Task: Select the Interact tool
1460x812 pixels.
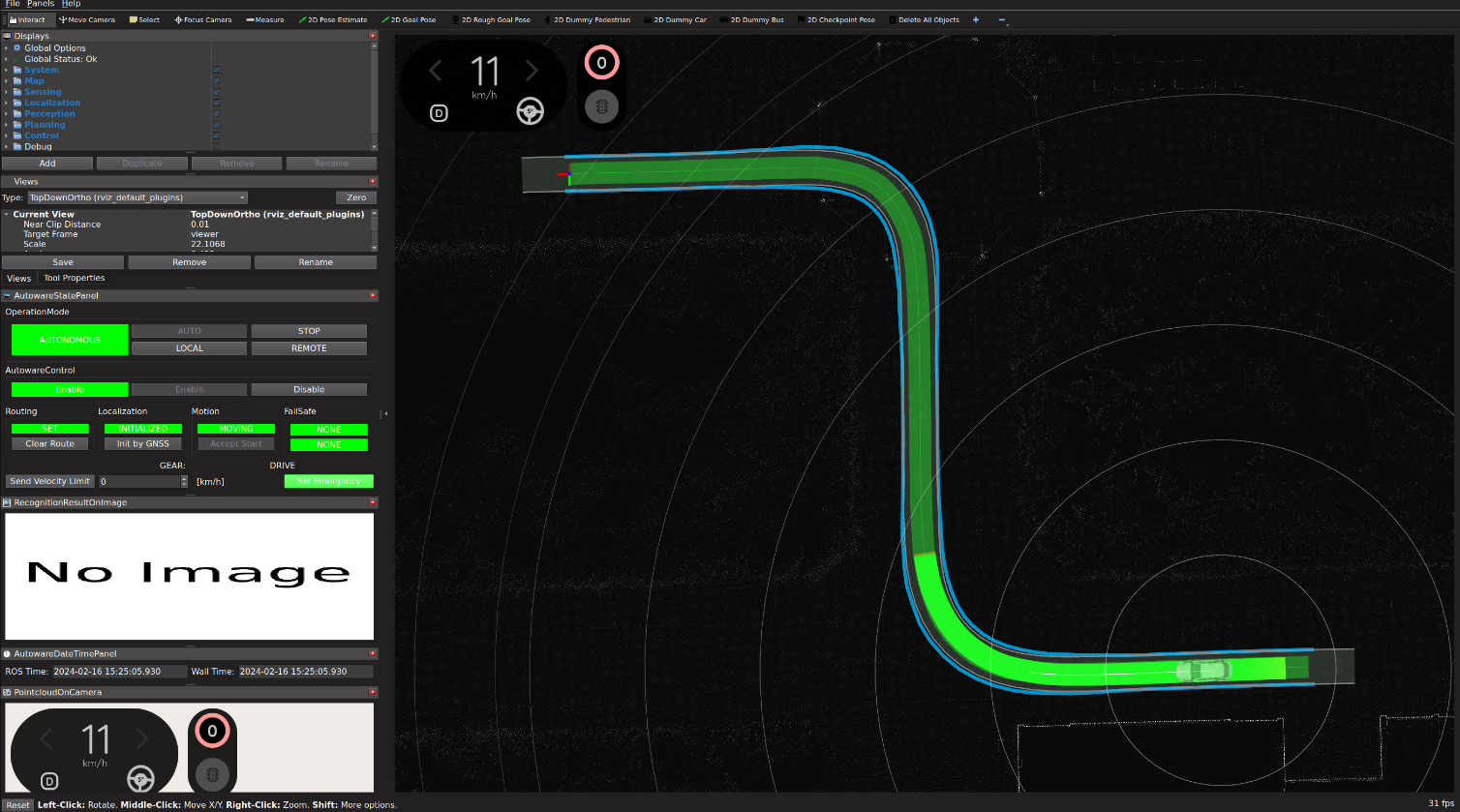Action: 27,19
